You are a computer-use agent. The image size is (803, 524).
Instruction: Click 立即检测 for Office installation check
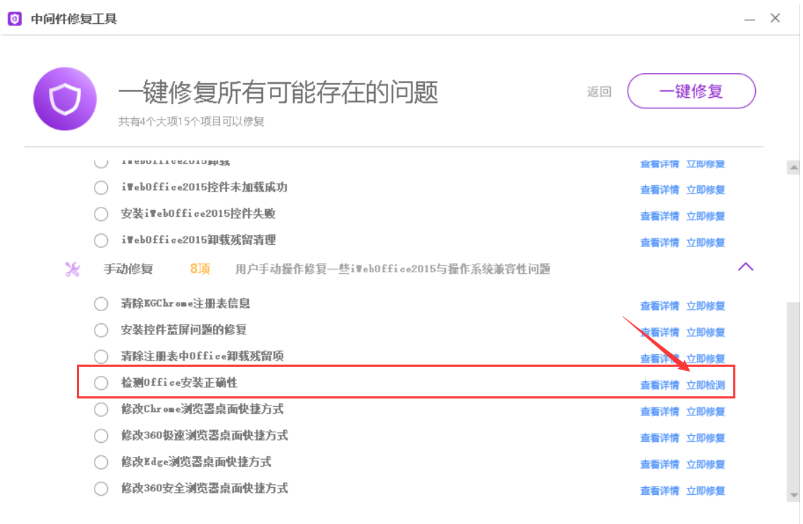tap(705, 384)
